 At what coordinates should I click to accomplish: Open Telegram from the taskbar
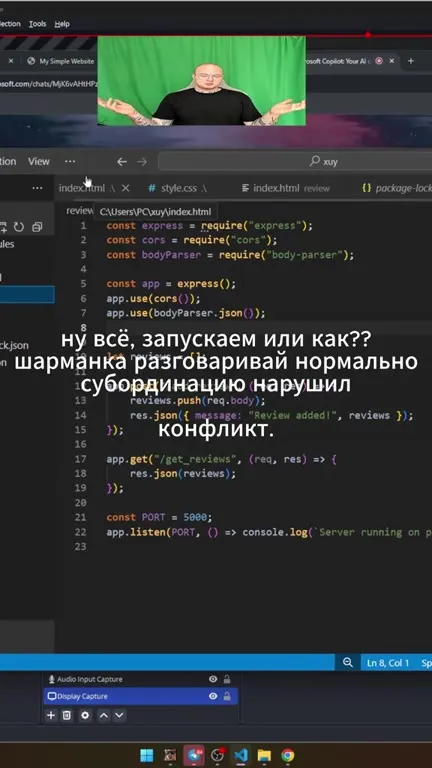point(193,755)
